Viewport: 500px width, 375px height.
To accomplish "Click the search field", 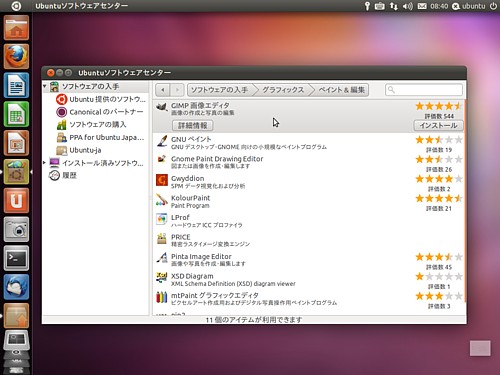I will coord(424,90).
